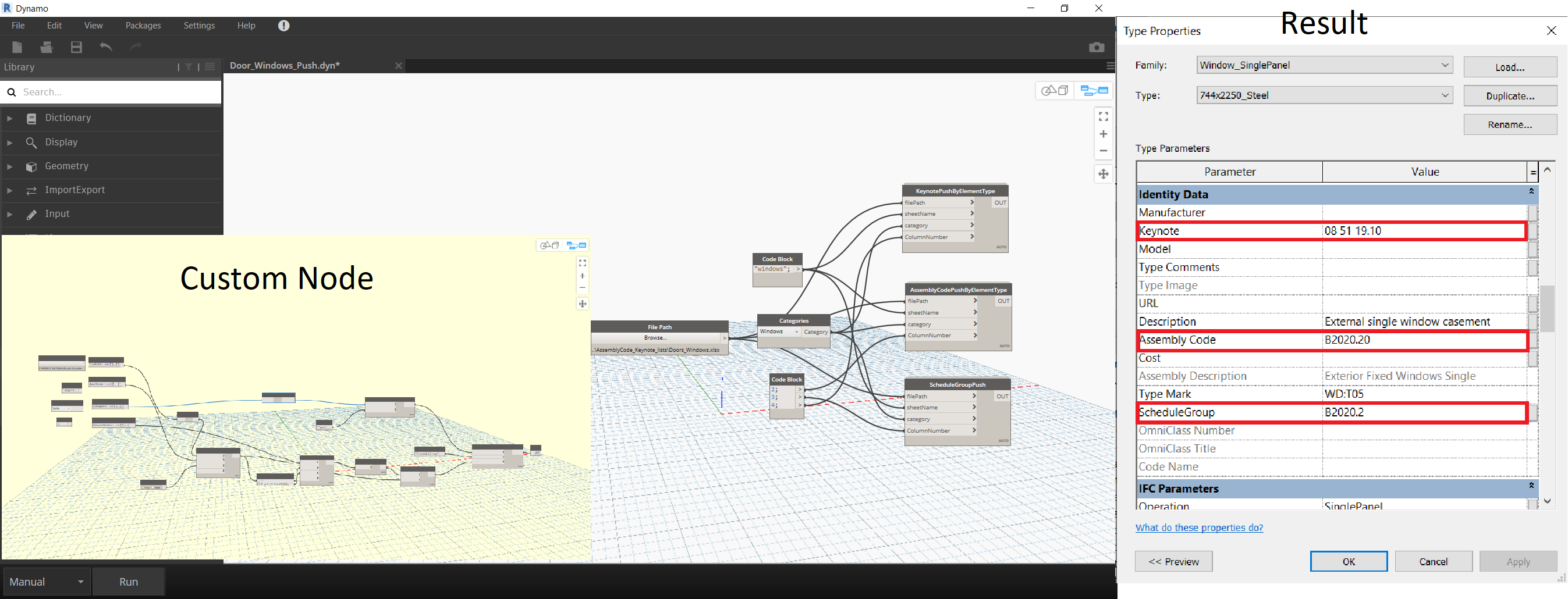1568x599 pixels.
Task: Click the scroll-down arrow of Type Parameters
Action: (1546, 501)
